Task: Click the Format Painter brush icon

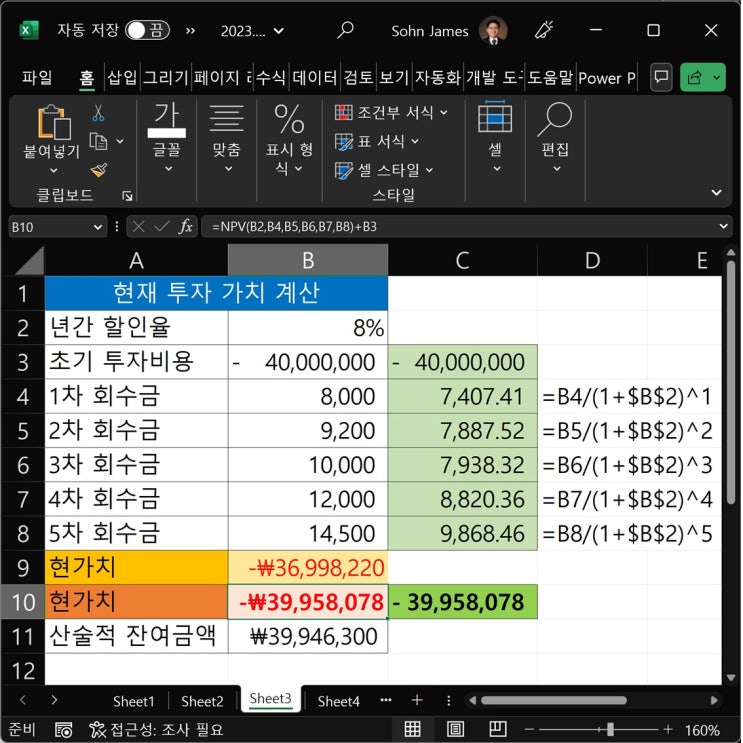Action: point(98,170)
